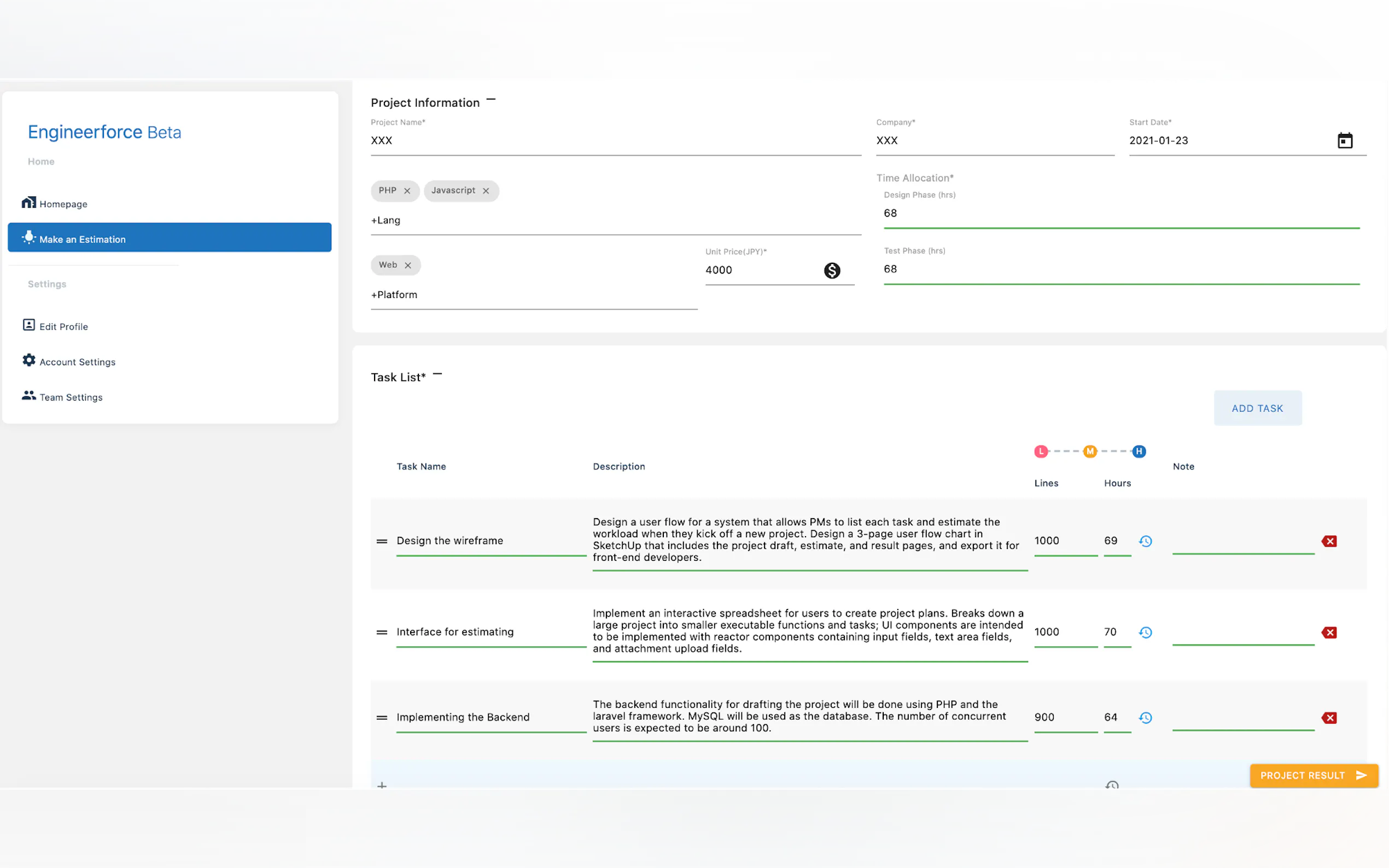Open Team Settings in the sidebar
This screenshot has height=868, width=1389.
pyautogui.click(x=71, y=397)
